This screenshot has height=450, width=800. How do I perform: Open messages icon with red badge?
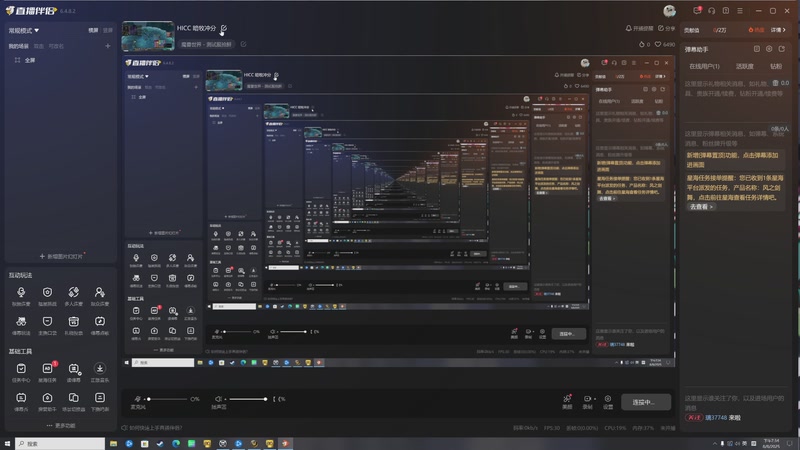click(697, 11)
